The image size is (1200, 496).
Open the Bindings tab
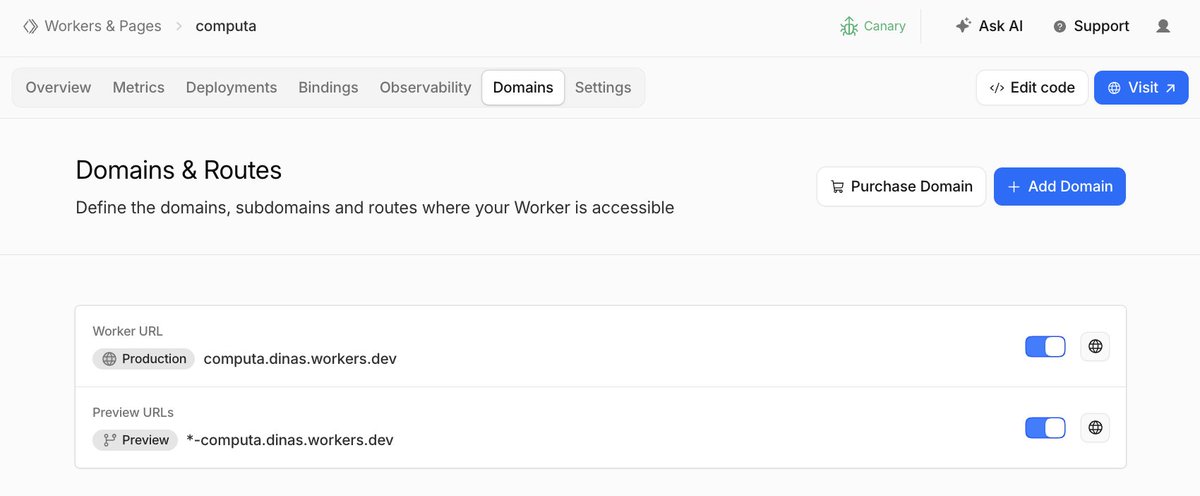coord(328,87)
